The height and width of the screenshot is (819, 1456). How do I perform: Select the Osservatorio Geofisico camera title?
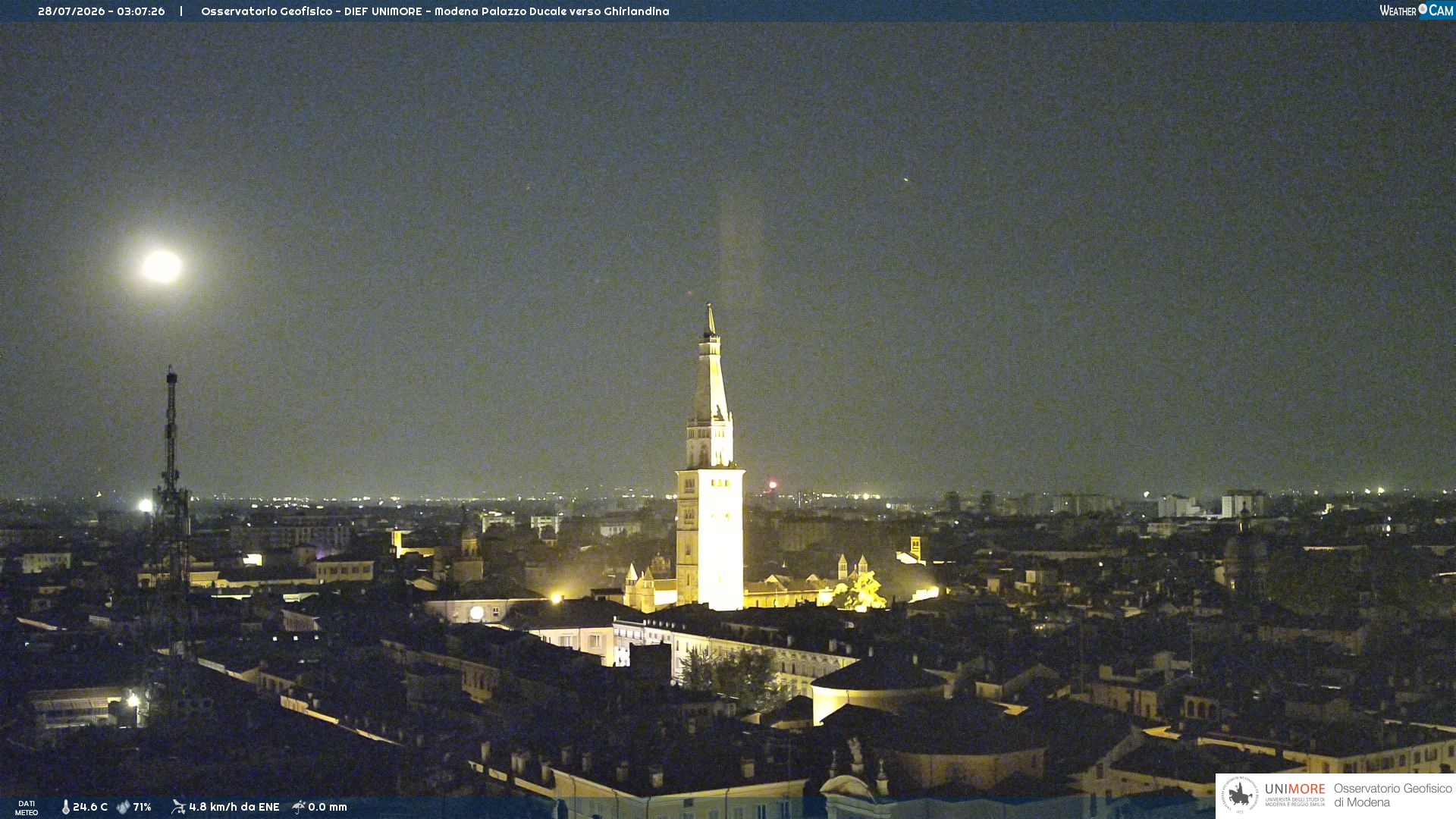(x=435, y=11)
